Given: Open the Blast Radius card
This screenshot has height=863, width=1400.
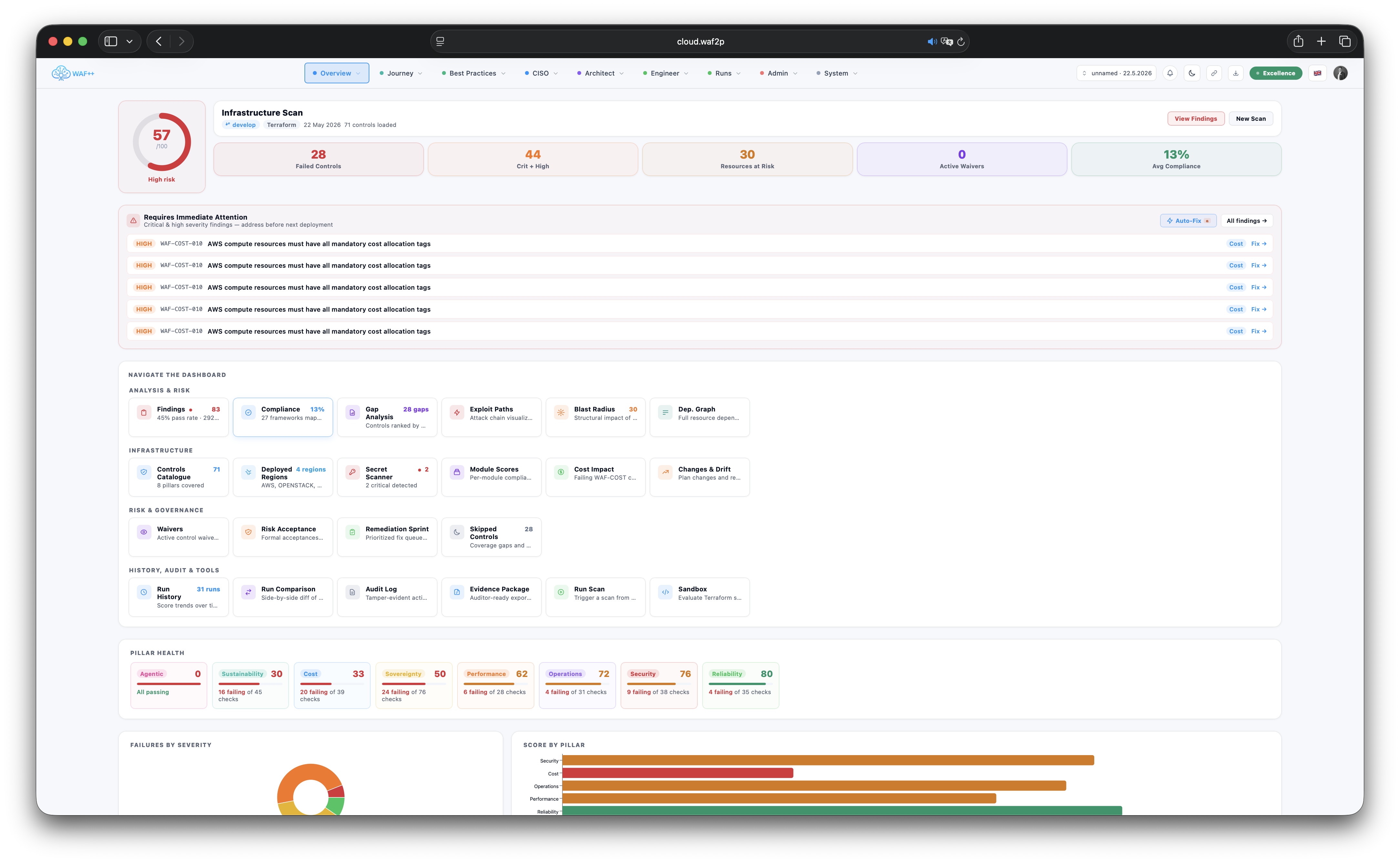Looking at the screenshot, I should tap(596, 417).
